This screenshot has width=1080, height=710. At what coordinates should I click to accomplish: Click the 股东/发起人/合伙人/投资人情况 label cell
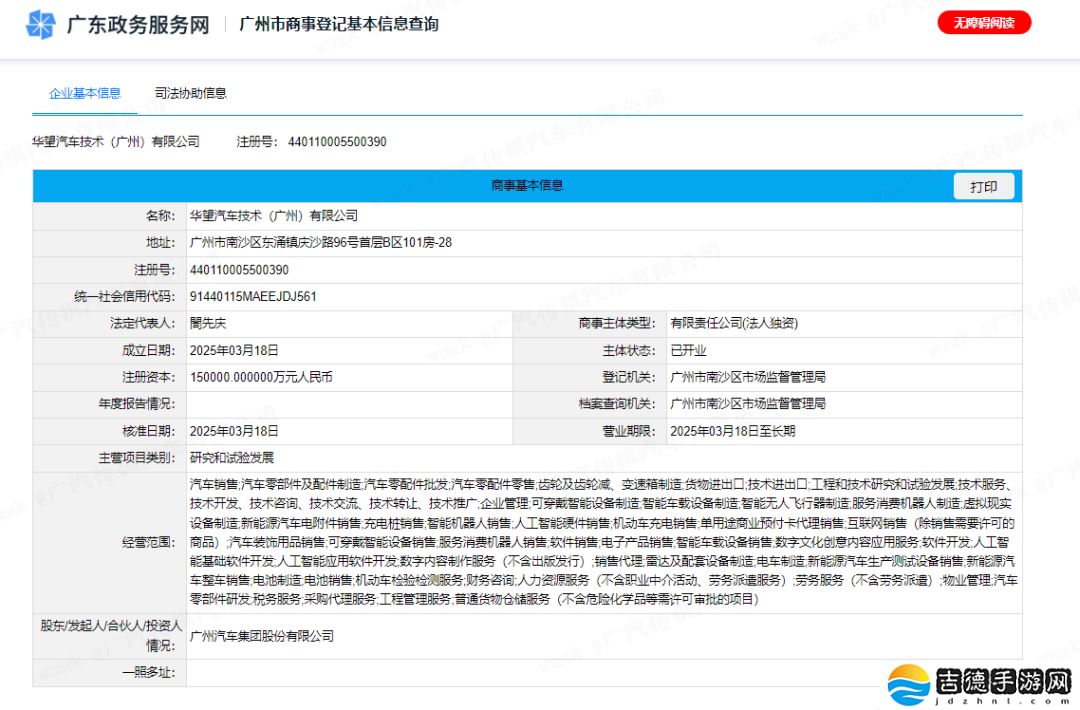pos(110,636)
